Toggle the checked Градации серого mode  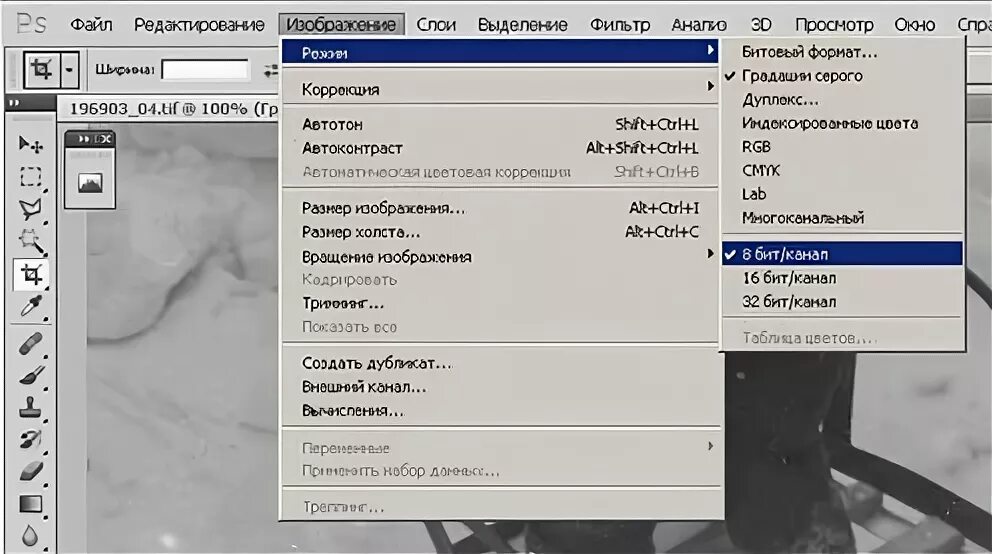[843, 76]
